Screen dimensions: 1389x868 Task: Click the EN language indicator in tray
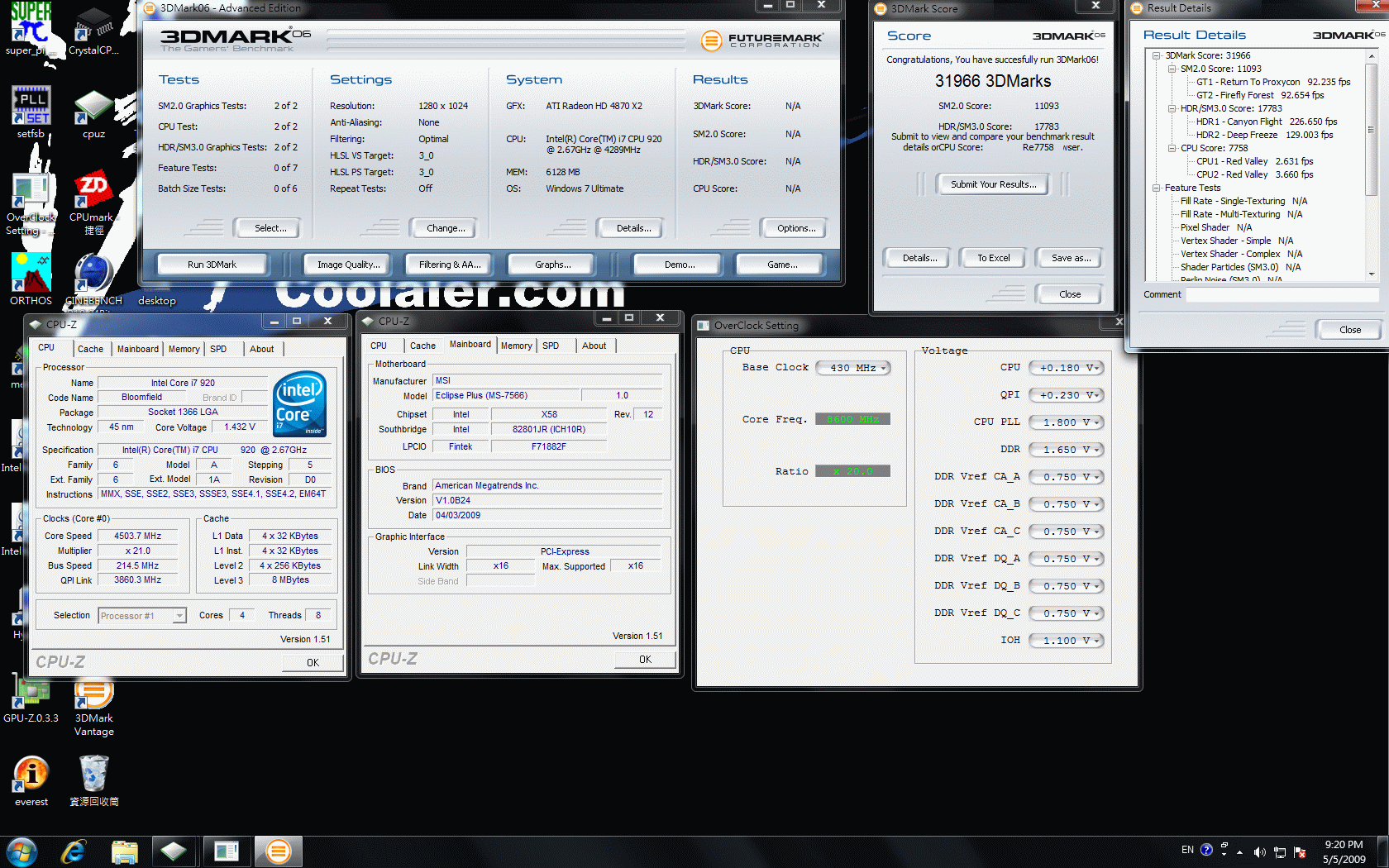[x=1187, y=850]
